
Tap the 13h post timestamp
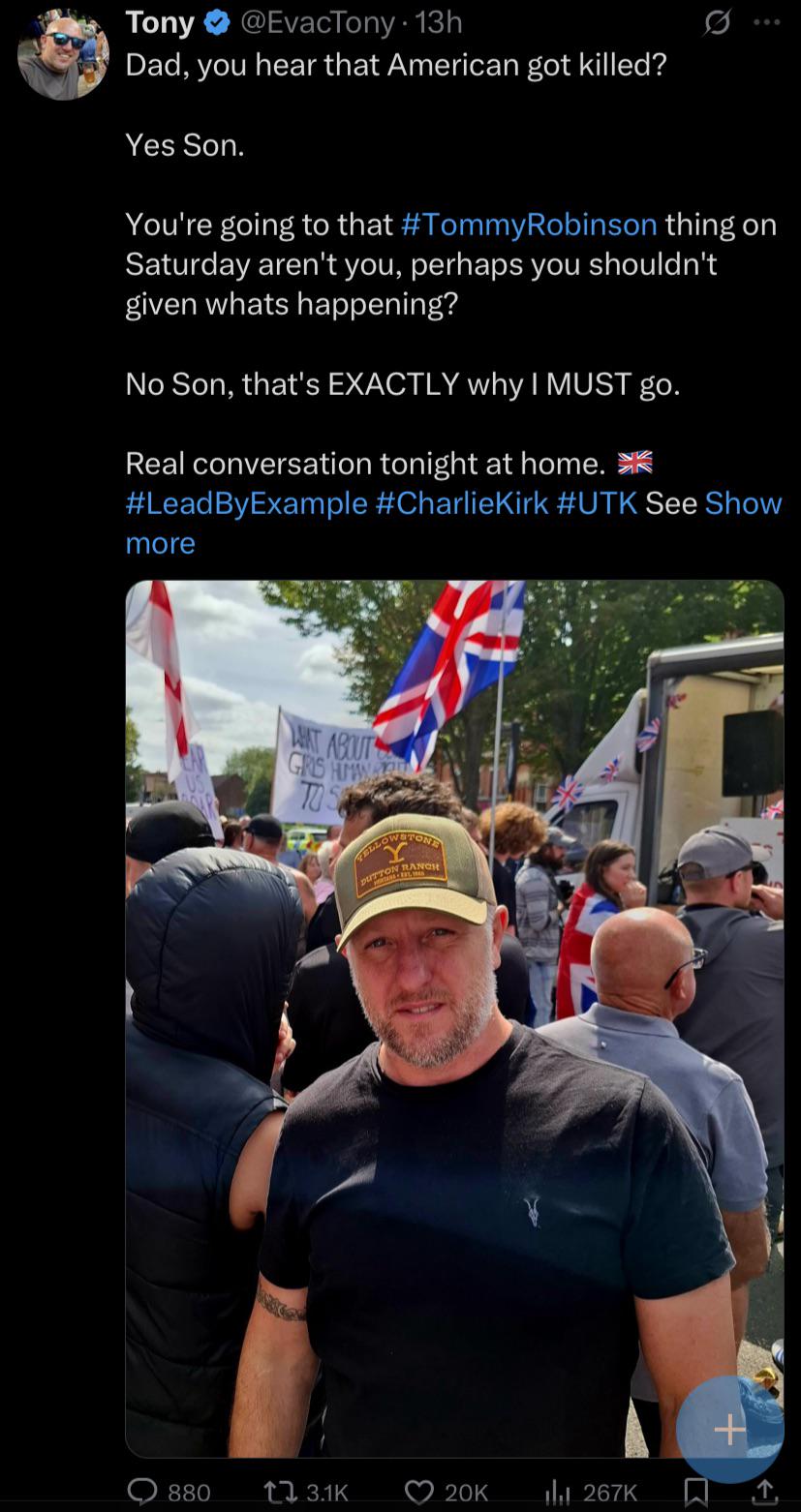pyautogui.click(x=439, y=22)
